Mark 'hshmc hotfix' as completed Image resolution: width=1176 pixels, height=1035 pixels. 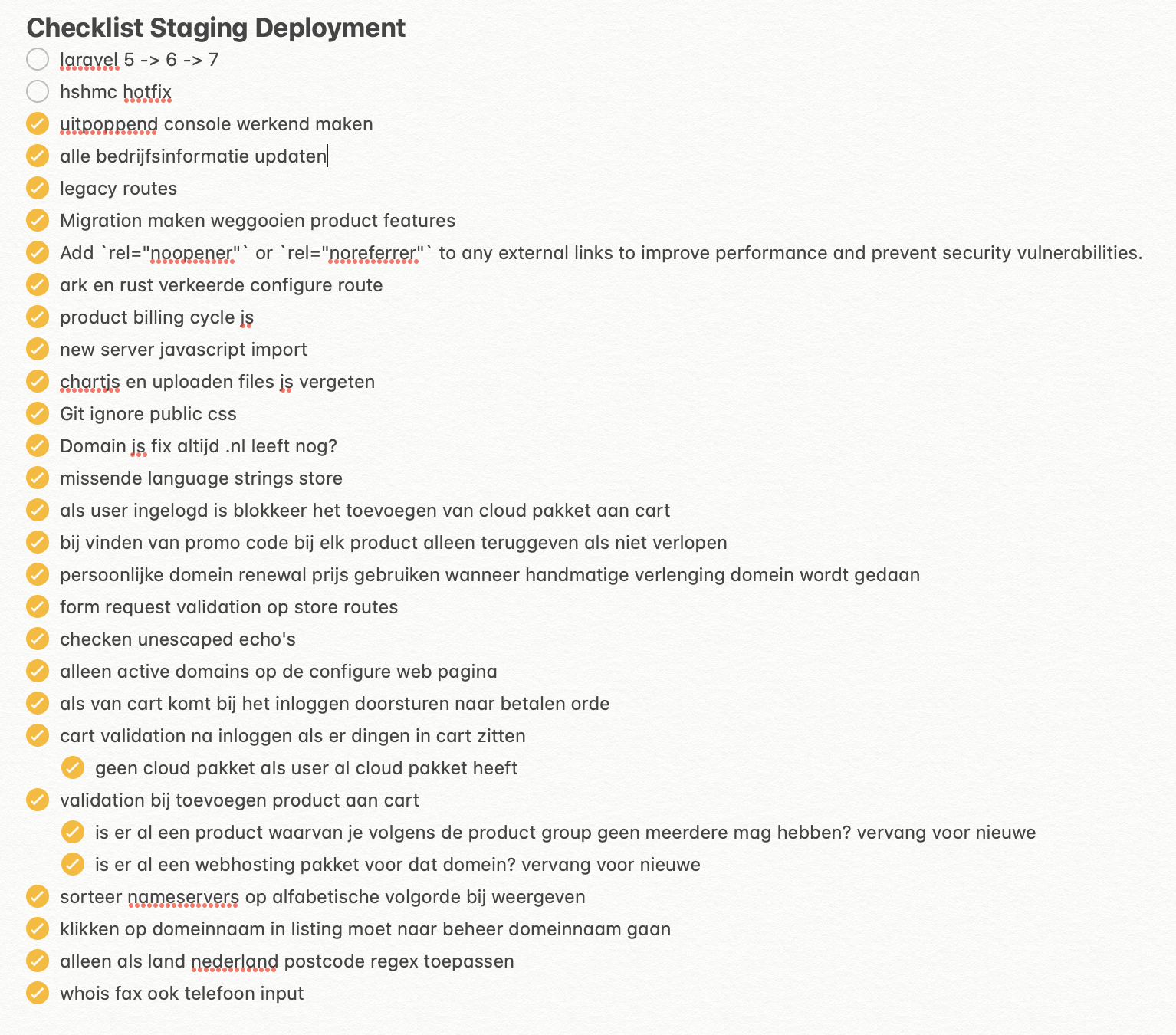pos(37,91)
